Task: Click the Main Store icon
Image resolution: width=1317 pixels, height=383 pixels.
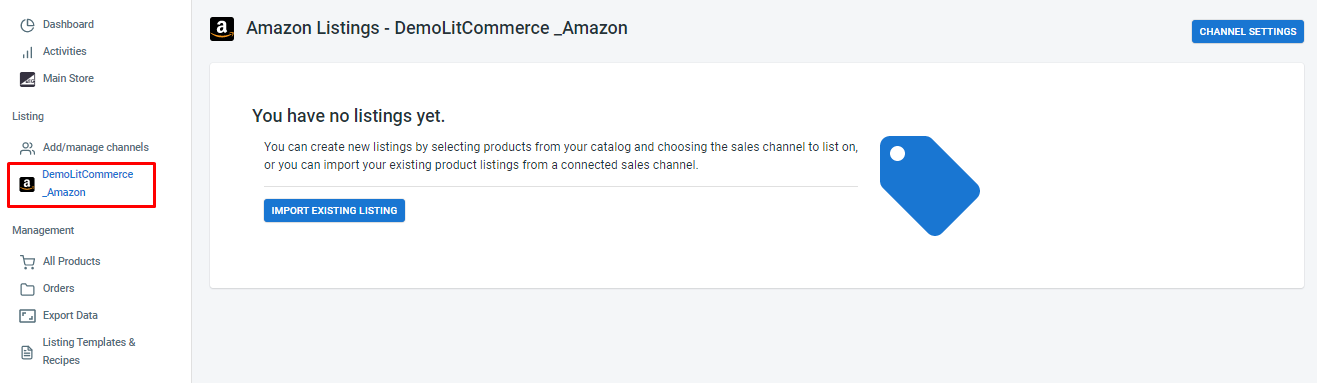Action: (x=27, y=79)
